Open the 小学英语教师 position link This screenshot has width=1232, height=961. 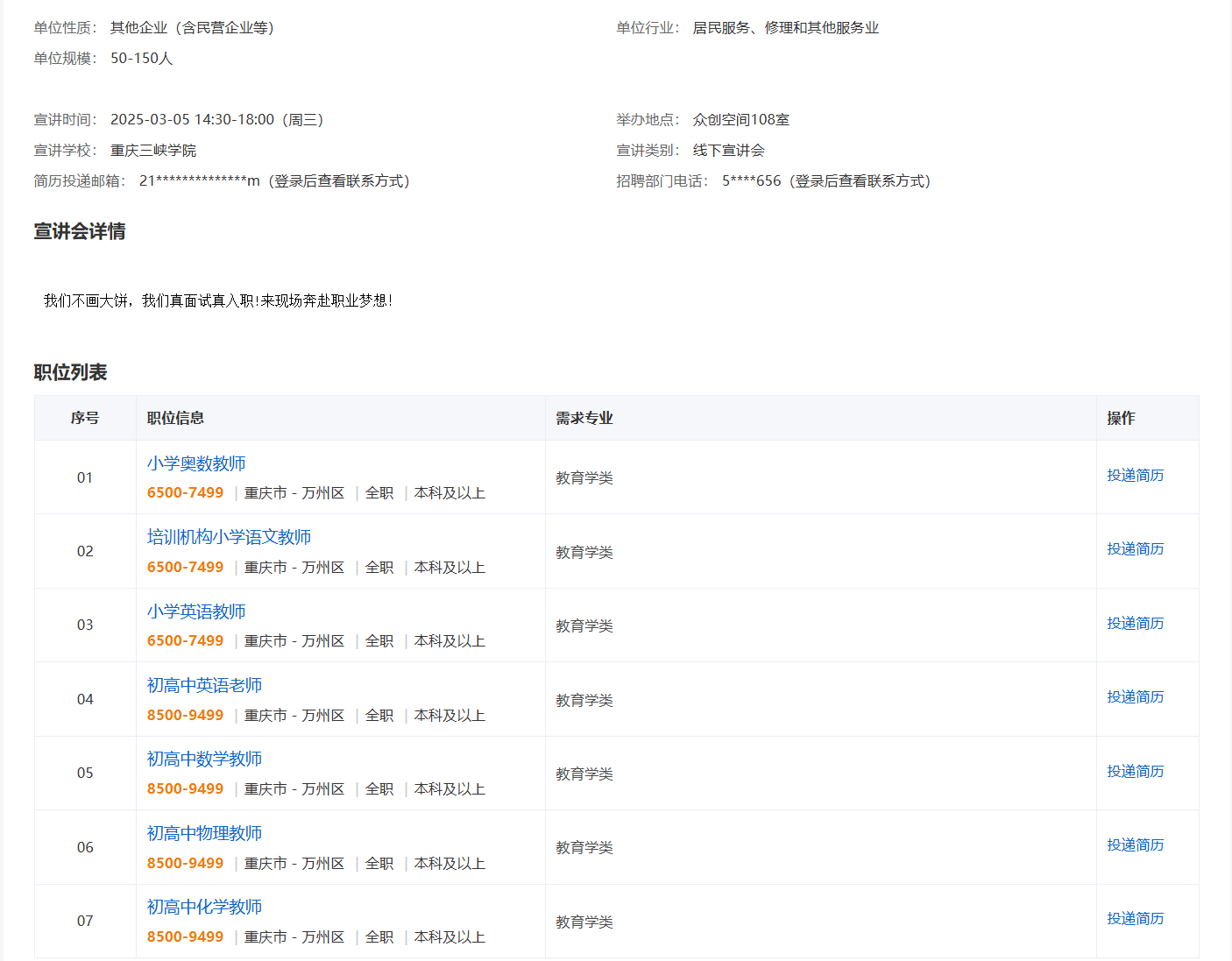click(x=196, y=611)
